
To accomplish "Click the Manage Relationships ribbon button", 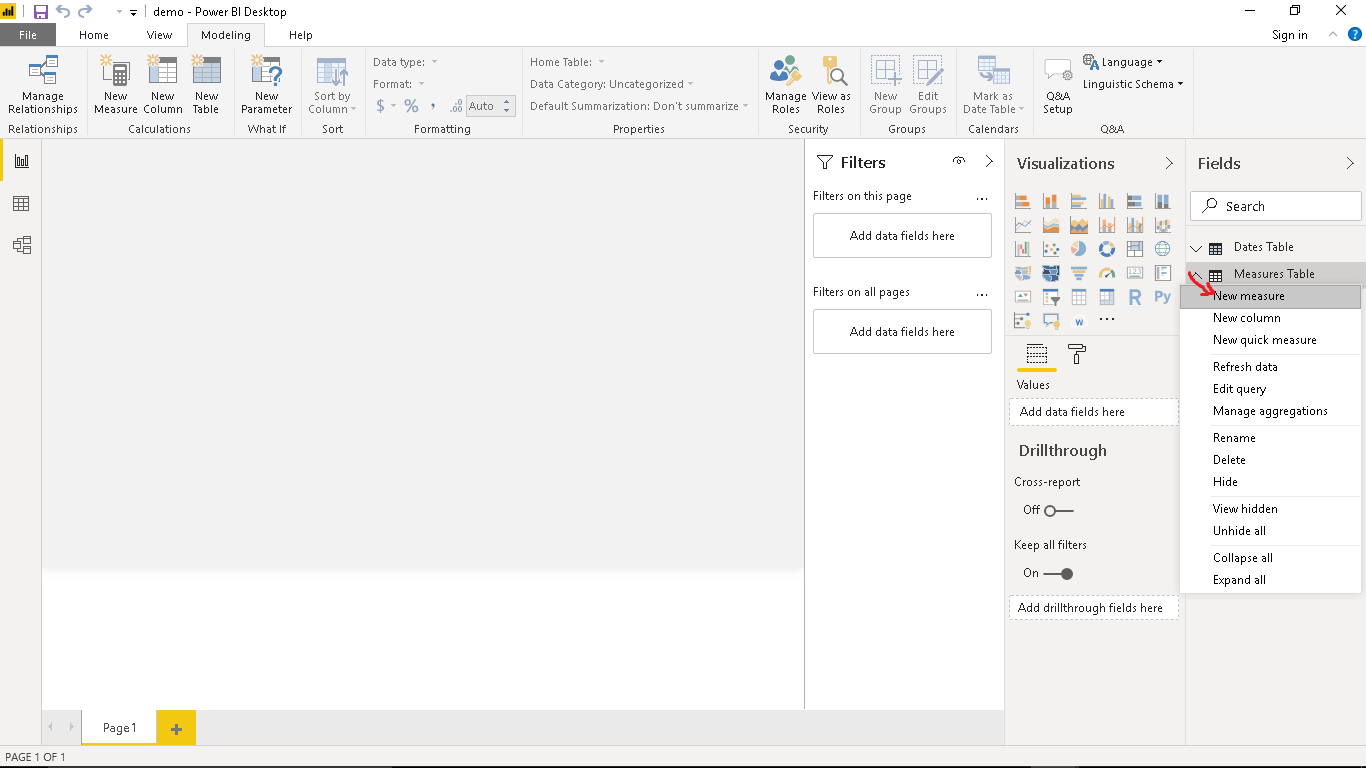I will point(43,86).
